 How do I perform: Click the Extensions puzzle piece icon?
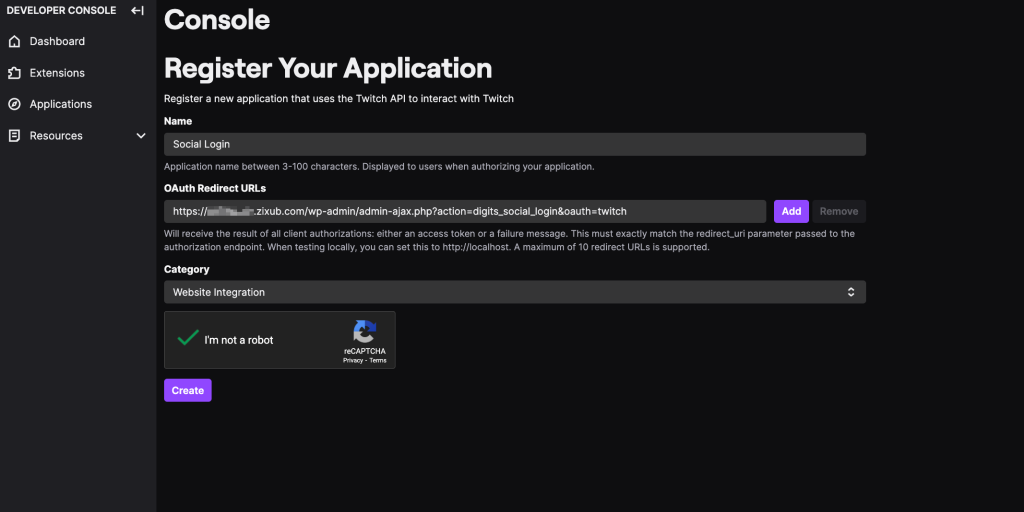(x=14, y=73)
